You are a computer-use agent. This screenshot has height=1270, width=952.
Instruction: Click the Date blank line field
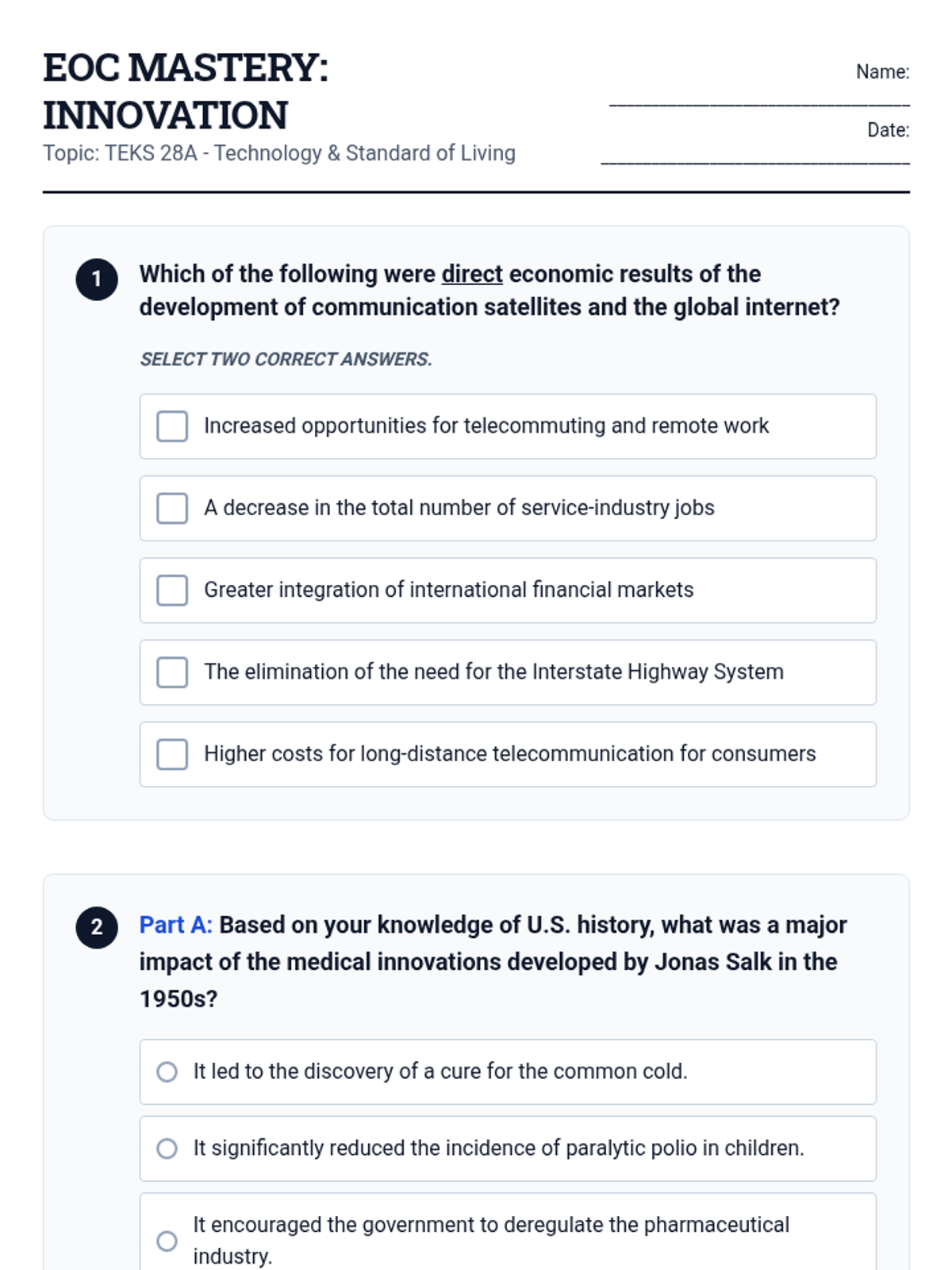pos(754,157)
